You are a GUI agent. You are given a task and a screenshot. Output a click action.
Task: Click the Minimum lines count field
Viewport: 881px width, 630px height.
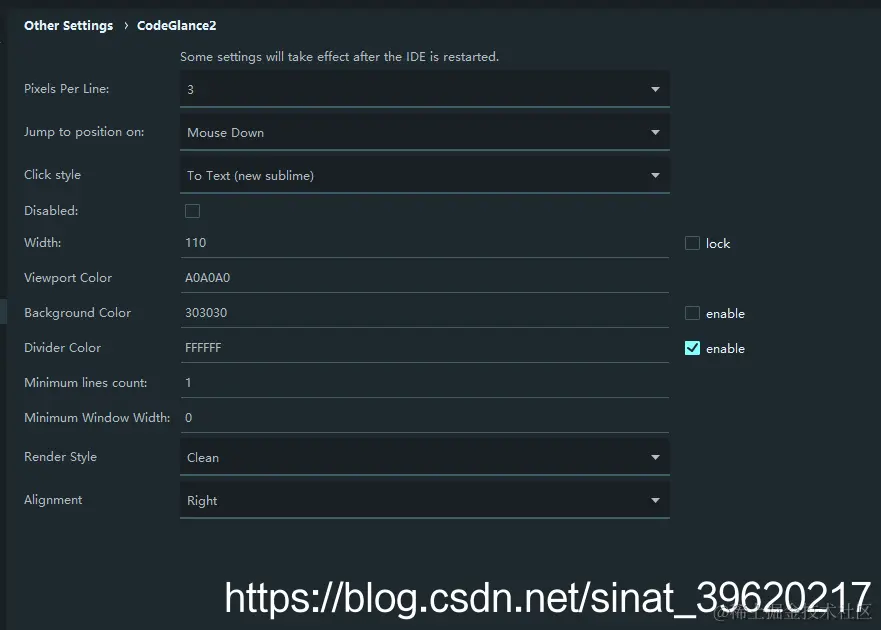[x=425, y=383]
